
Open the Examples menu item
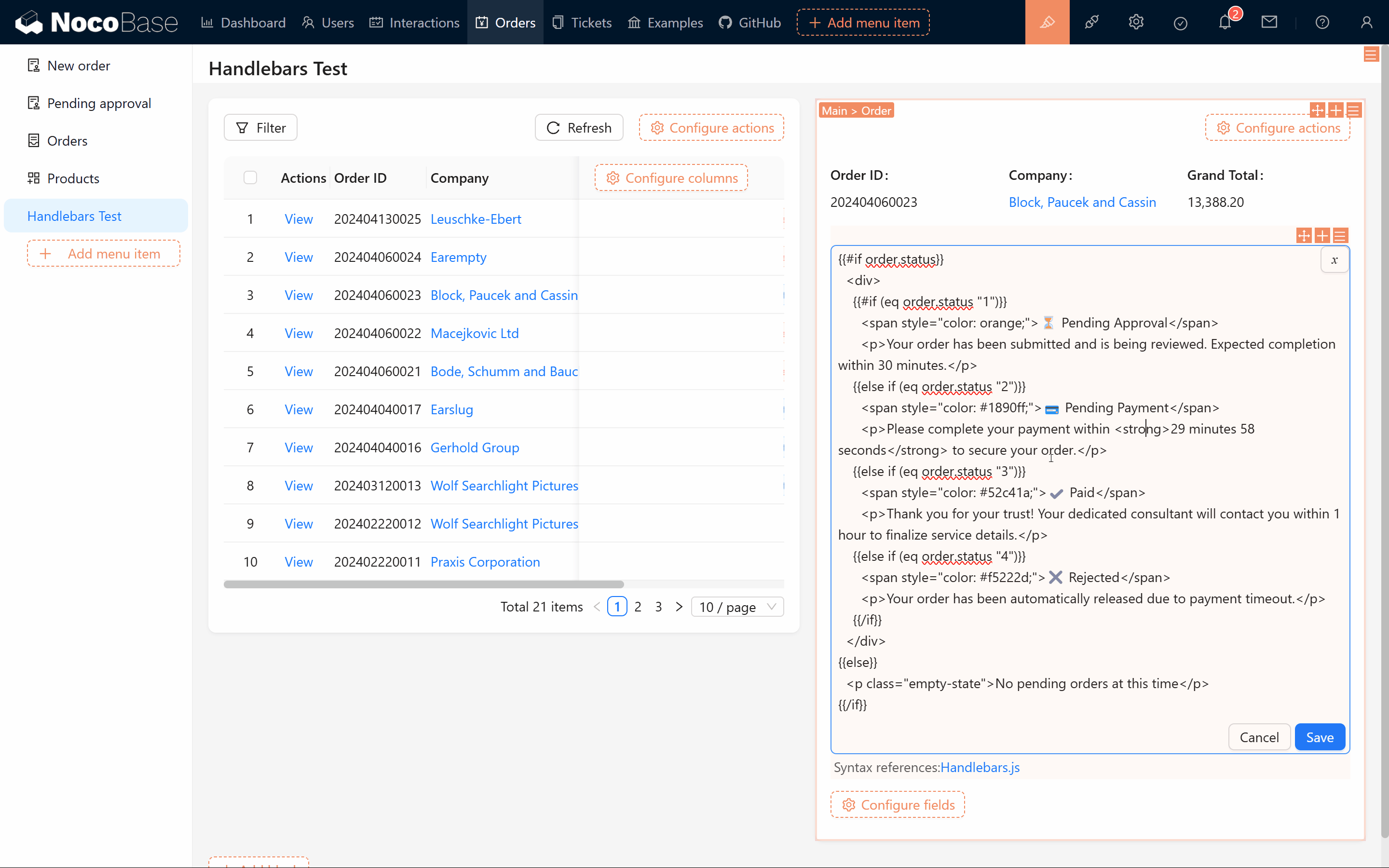click(664, 22)
